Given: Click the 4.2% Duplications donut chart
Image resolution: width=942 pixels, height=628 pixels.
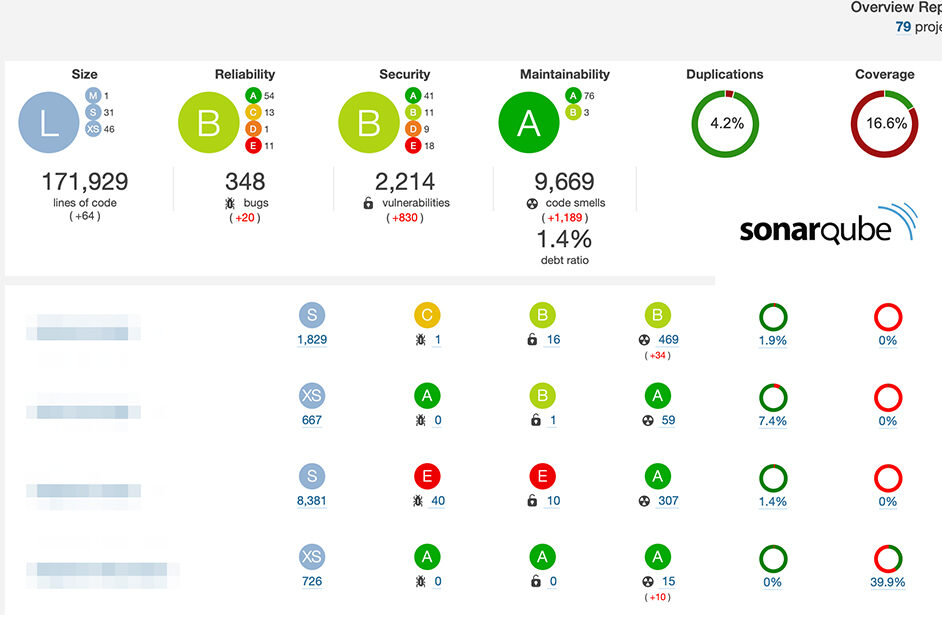Looking at the screenshot, I should coord(726,124).
